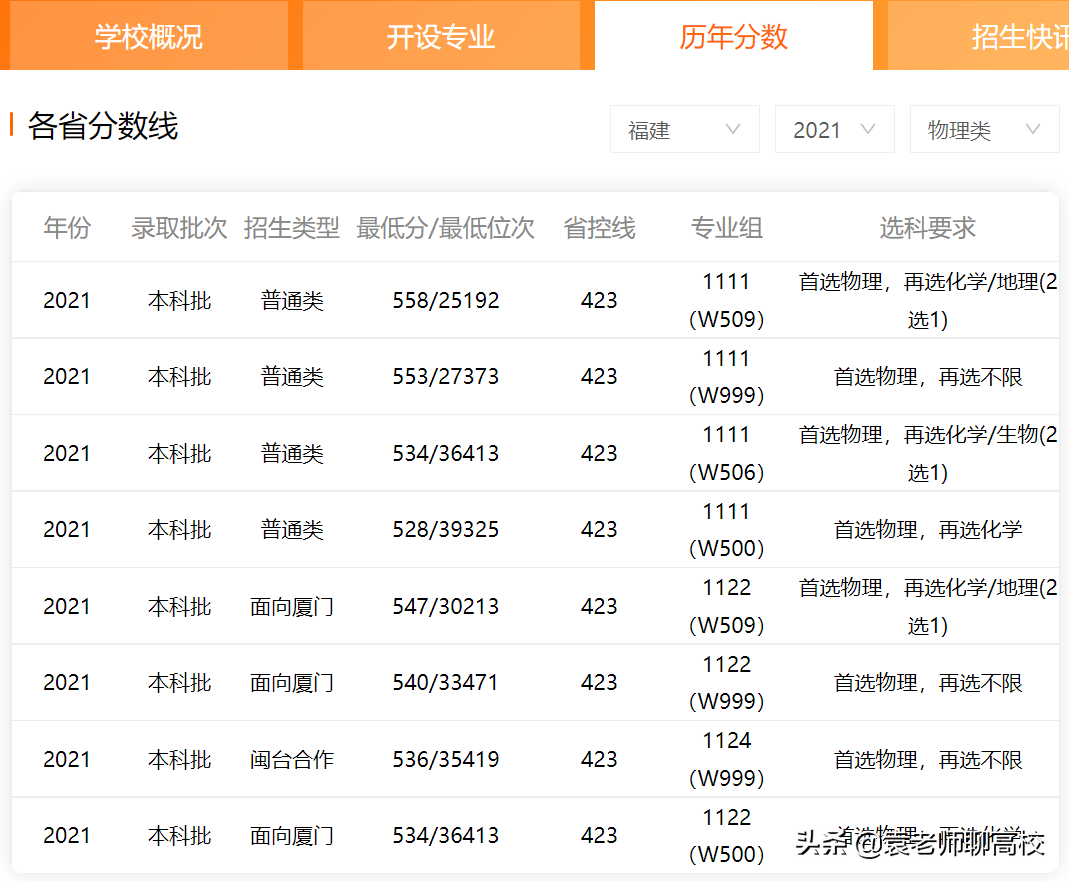Click the 最低分/最低位次 column header

(446, 228)
